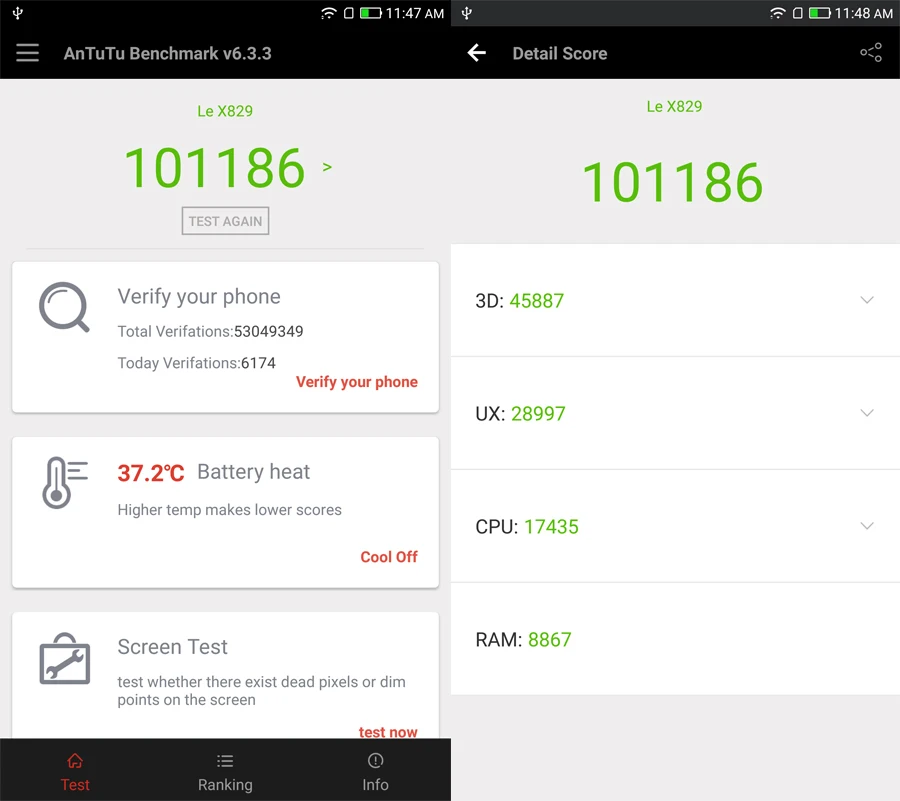
Task: Tap the 11:48 AM clock
Action: click(x=863, y=13)
